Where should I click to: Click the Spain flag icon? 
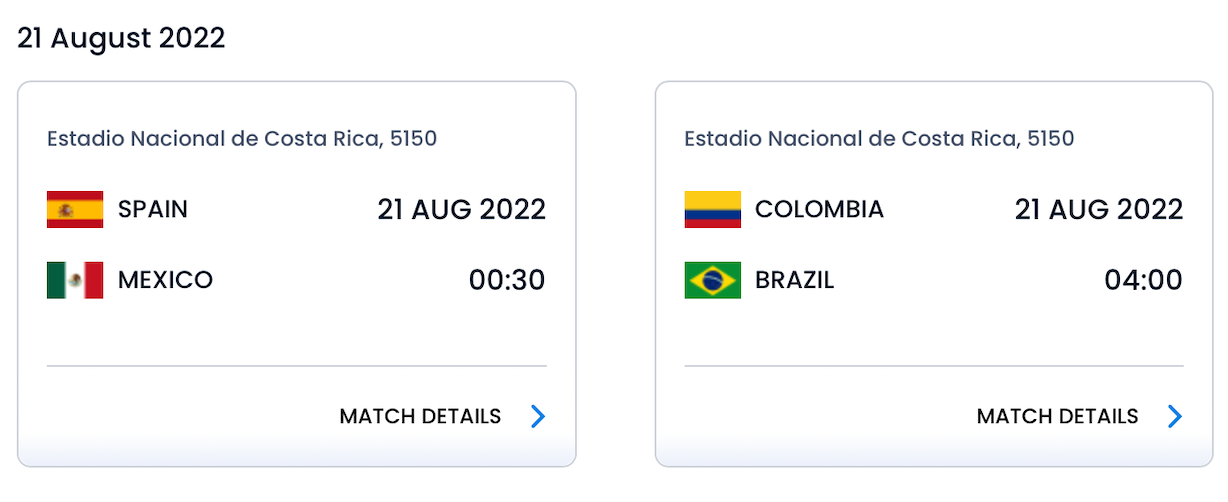click(x=75, y=210)
